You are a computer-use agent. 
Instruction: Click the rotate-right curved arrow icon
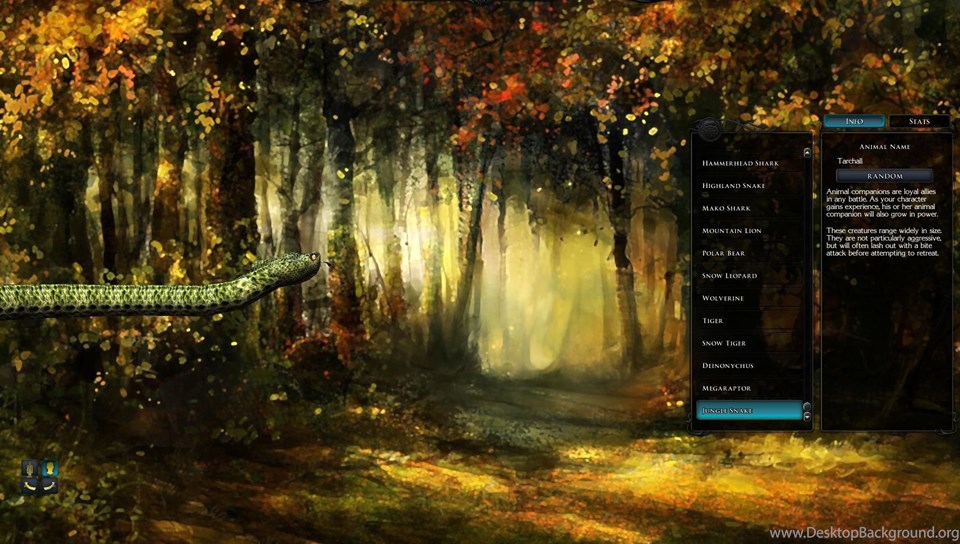coord(49,486)
